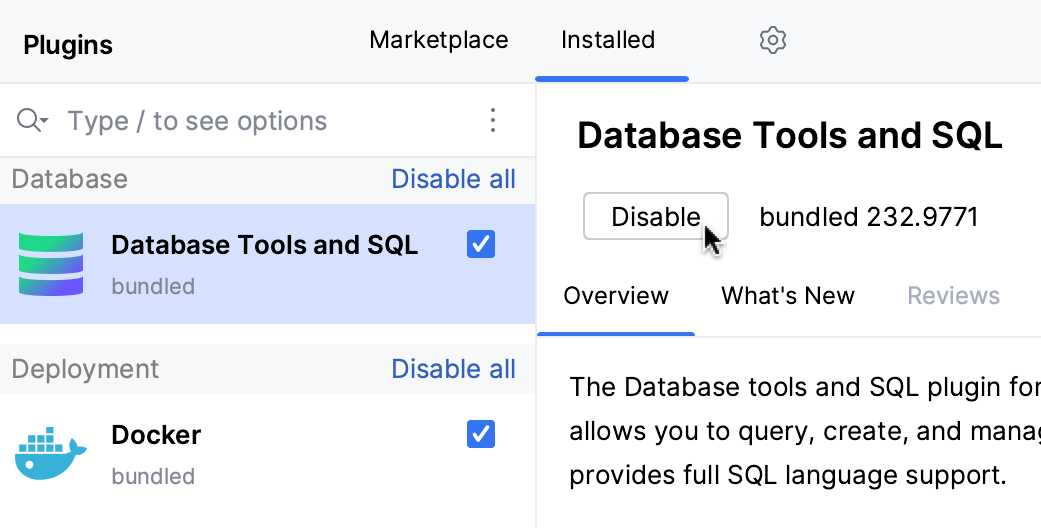Viewport: 1041px width, 528px height.
Task: Uncheck the Database Tools and SQL checkbox
Action: (x=481, y=244)
